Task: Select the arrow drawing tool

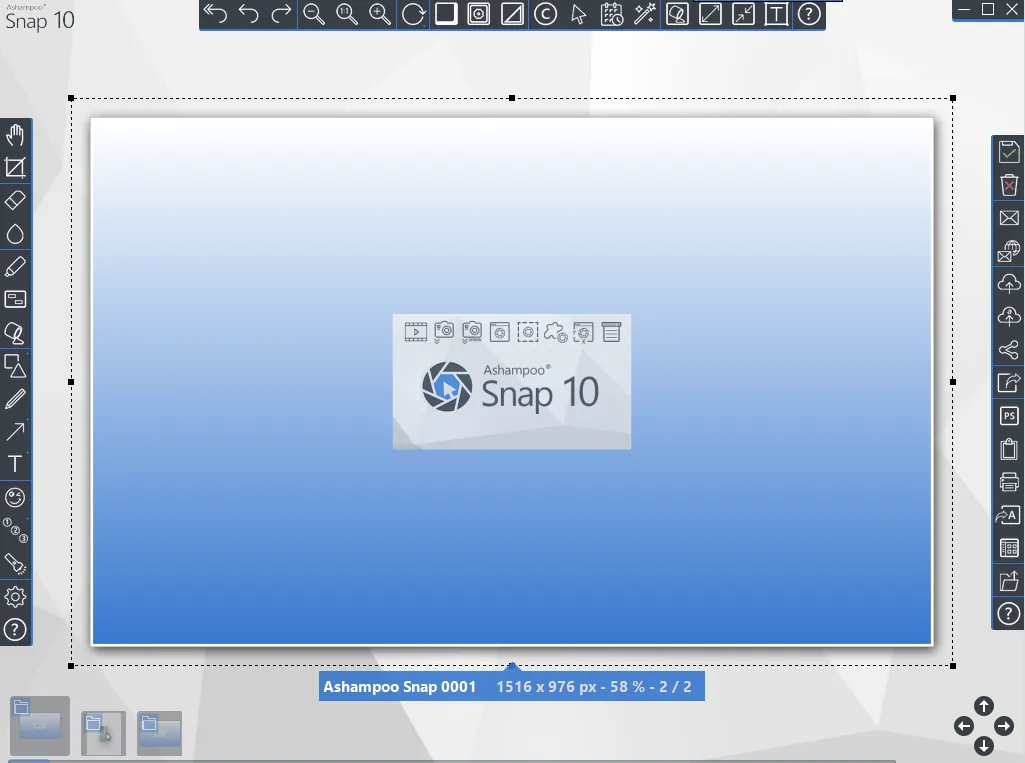Action: coord(15,432)
